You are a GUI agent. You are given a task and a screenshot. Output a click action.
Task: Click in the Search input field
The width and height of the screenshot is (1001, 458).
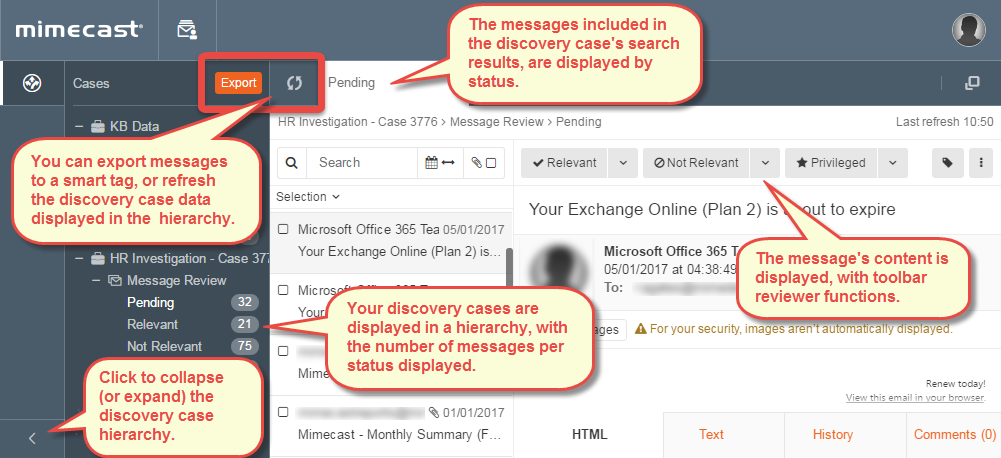pos(362,163)
